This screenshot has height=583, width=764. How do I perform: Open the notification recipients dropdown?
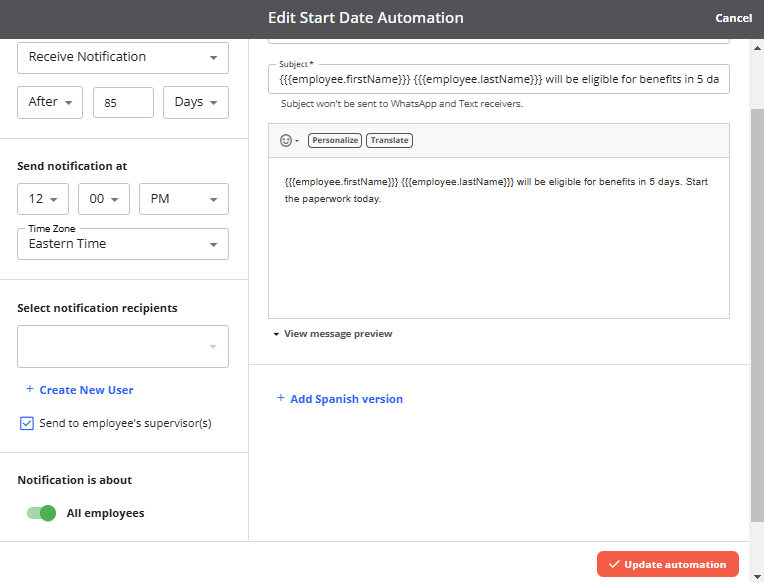click(x=123, y=346)
